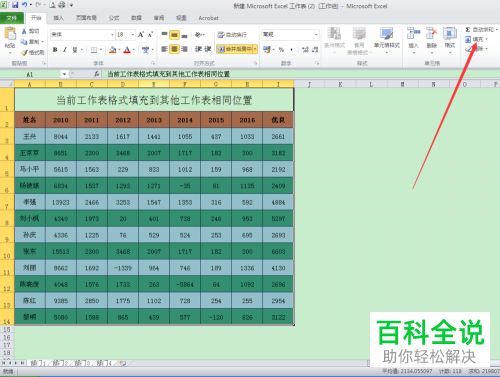Open the number format dropdown

(316, 34)
